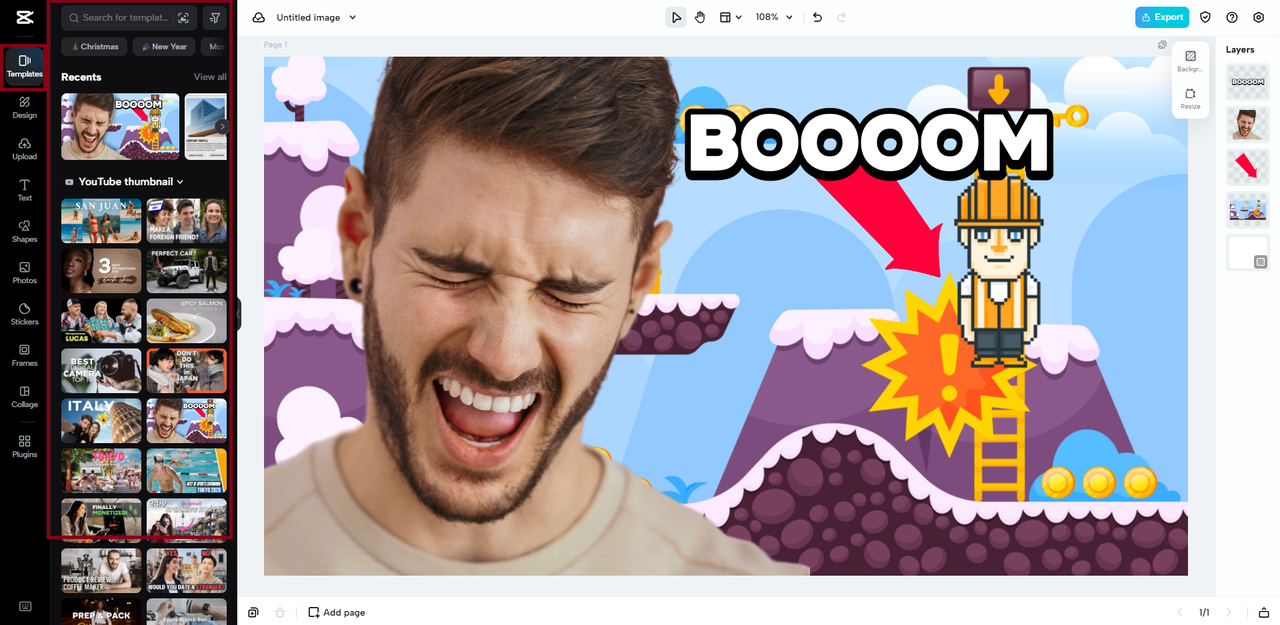
Task: Choose the Best Camera Top 10 template
Action: [x=101, y=371]
